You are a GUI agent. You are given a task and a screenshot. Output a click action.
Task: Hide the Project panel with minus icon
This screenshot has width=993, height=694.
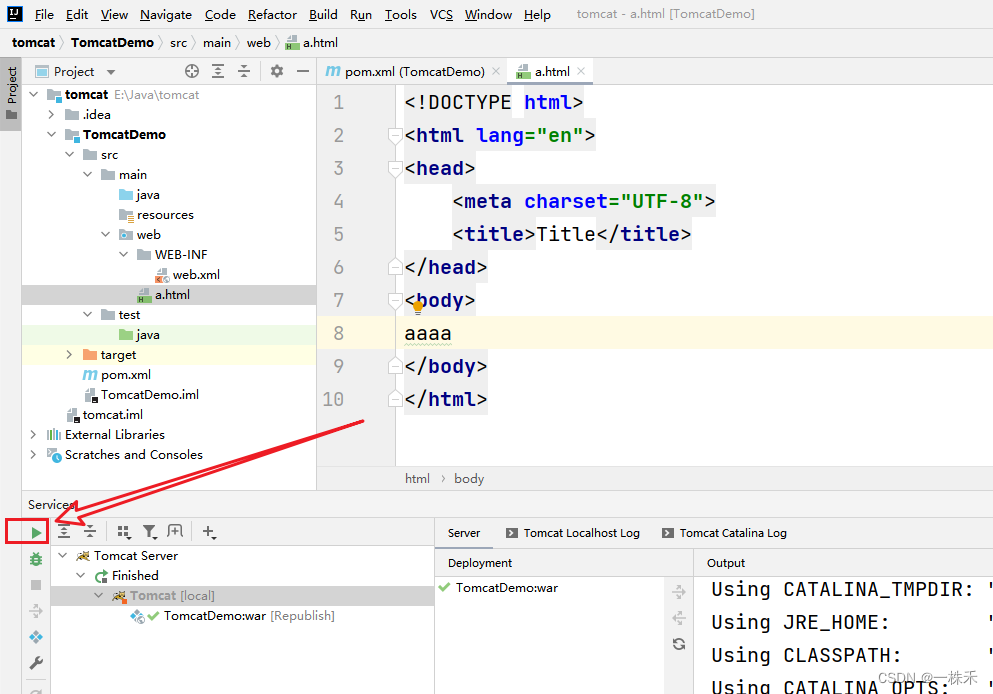(x=303, y=72)
